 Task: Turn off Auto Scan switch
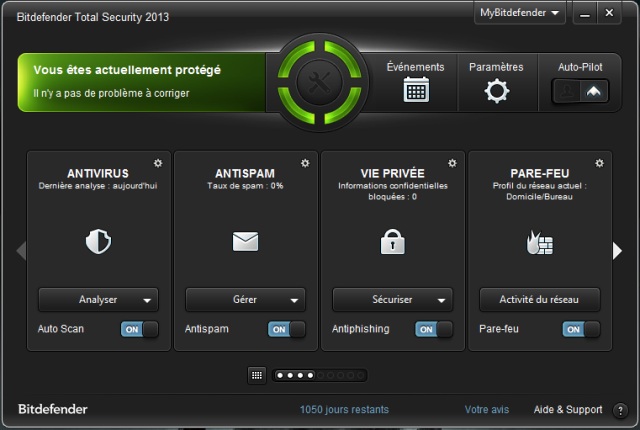(x=140, y=329)
